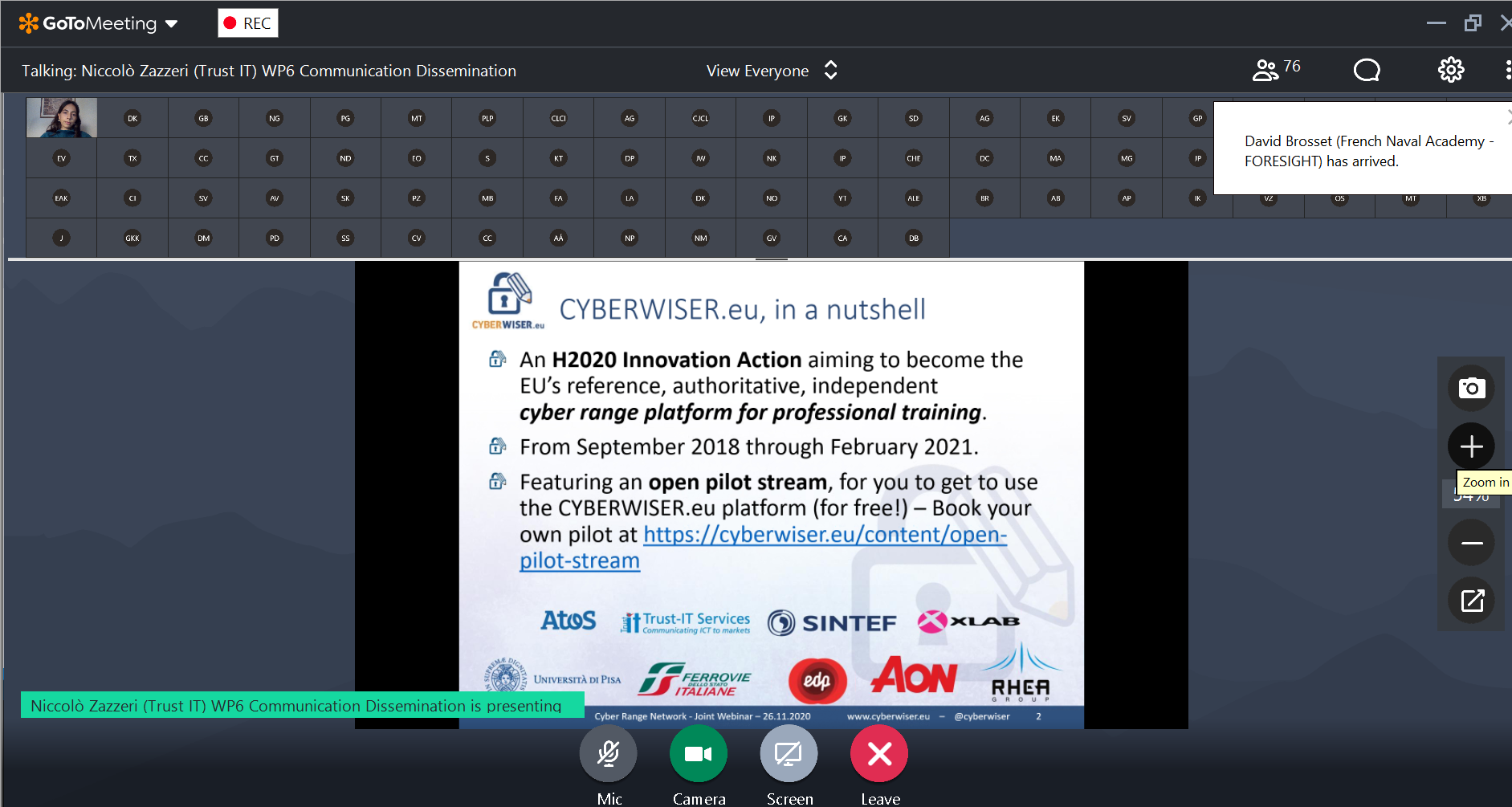Zoom out with the minus button
This screenshot has width=1512, height=807.
click(1471, 544)
